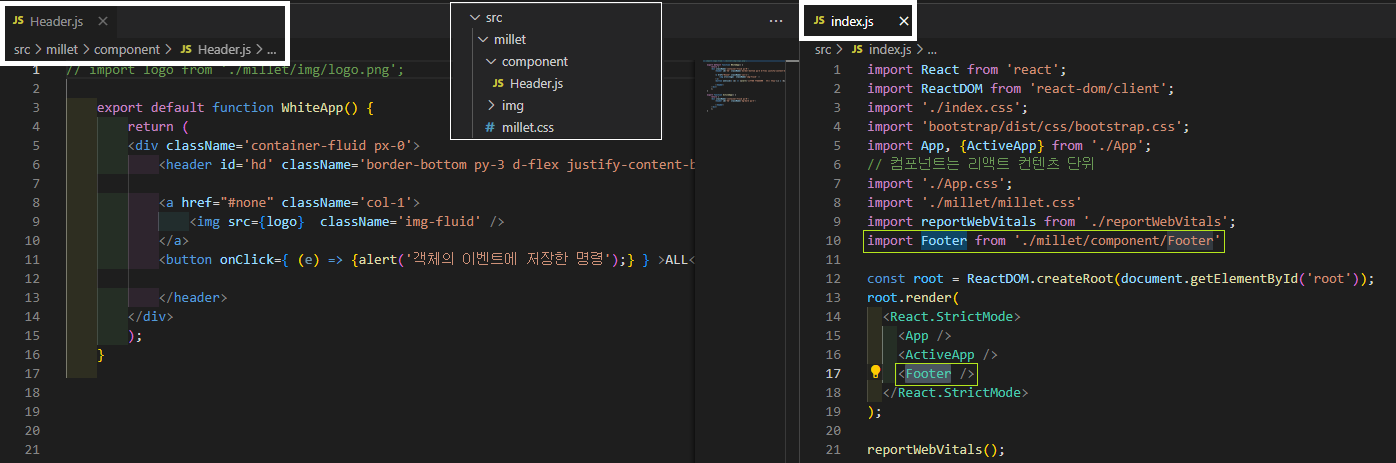Click the component breadcrumb above the left editor
This screenshot has width=1396, height=463.
point(127,49)
